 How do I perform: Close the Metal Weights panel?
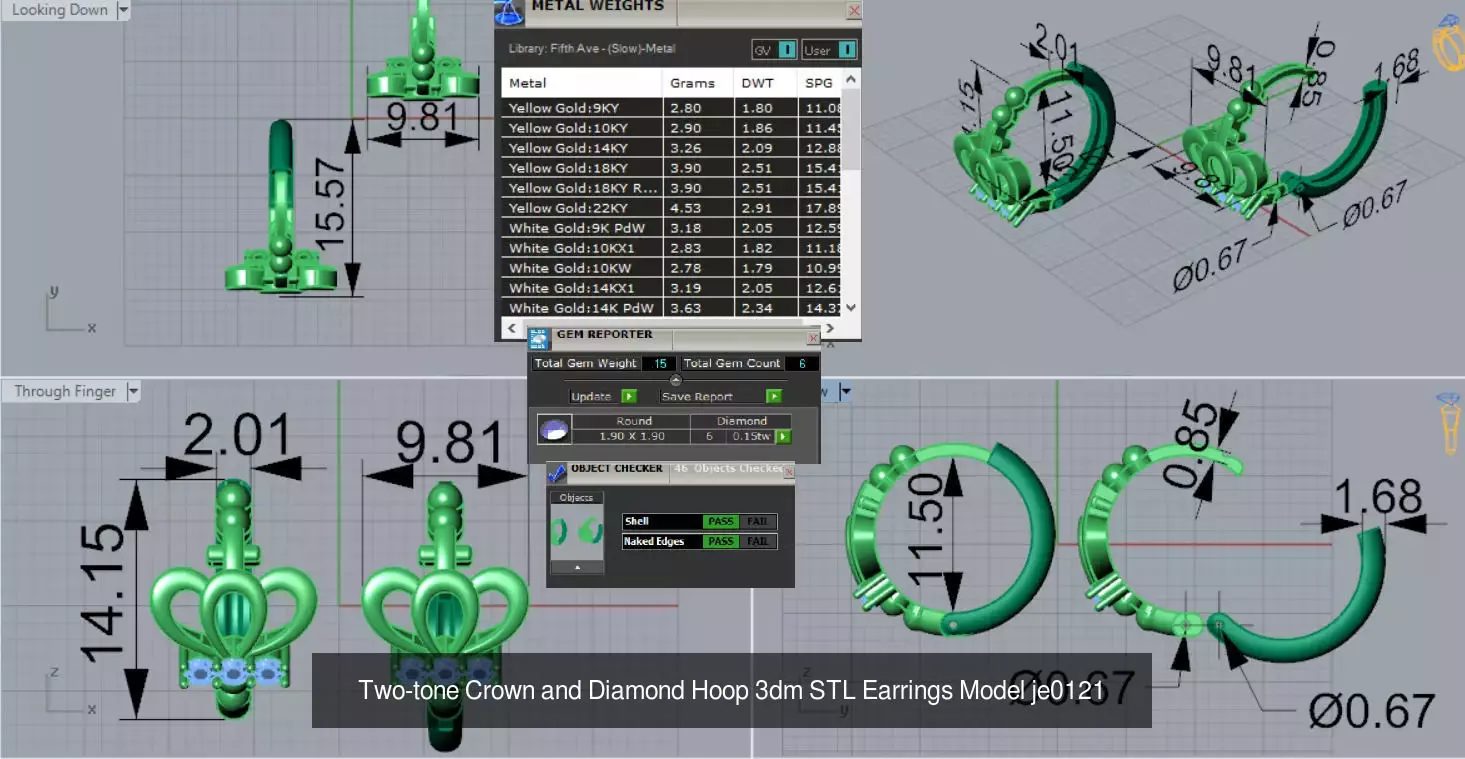coord(853,11)
